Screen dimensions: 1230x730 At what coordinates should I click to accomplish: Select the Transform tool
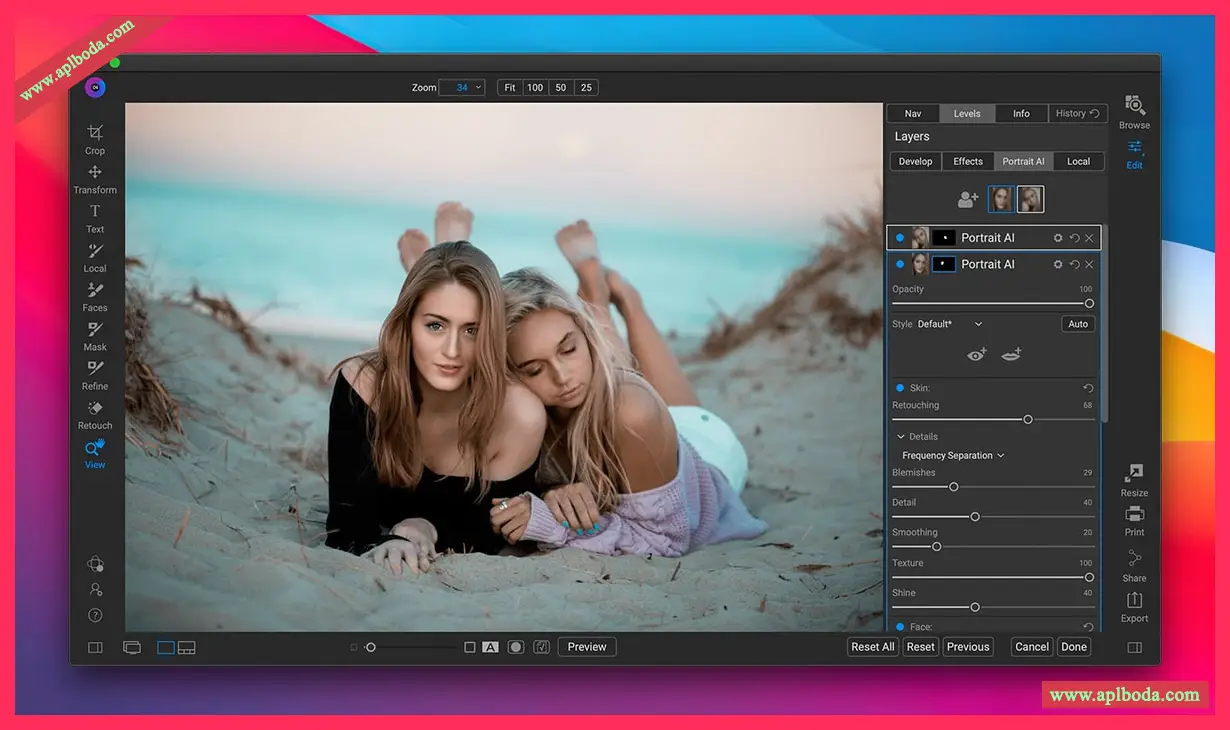tap(95, 177)
